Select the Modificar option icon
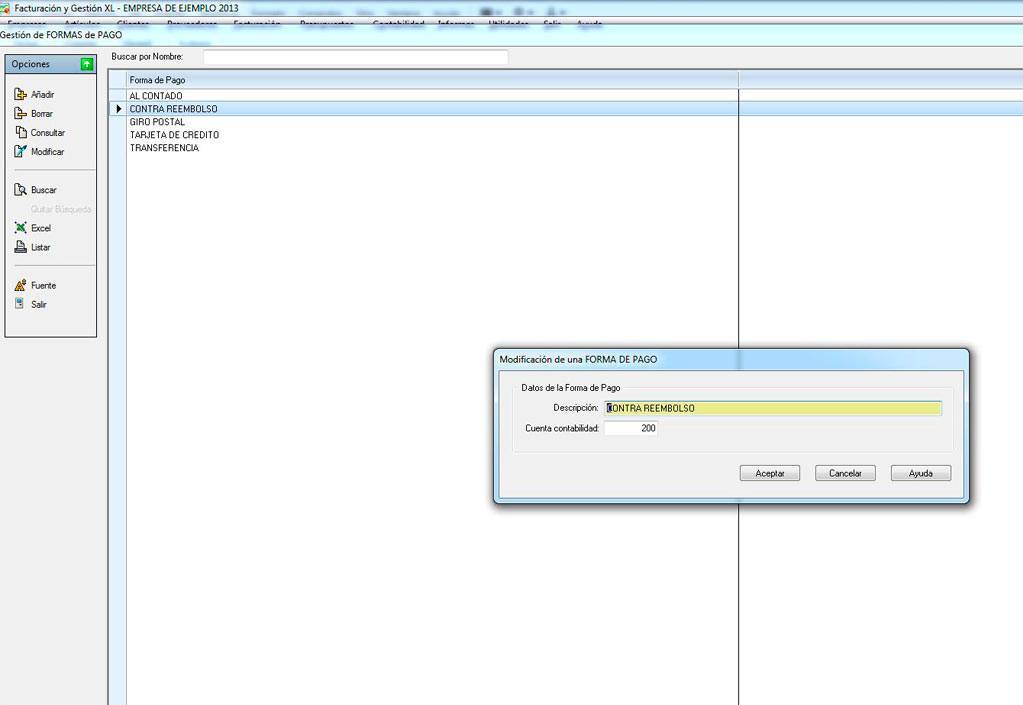This screenshot has height=705, width=1023. (20, 152)
